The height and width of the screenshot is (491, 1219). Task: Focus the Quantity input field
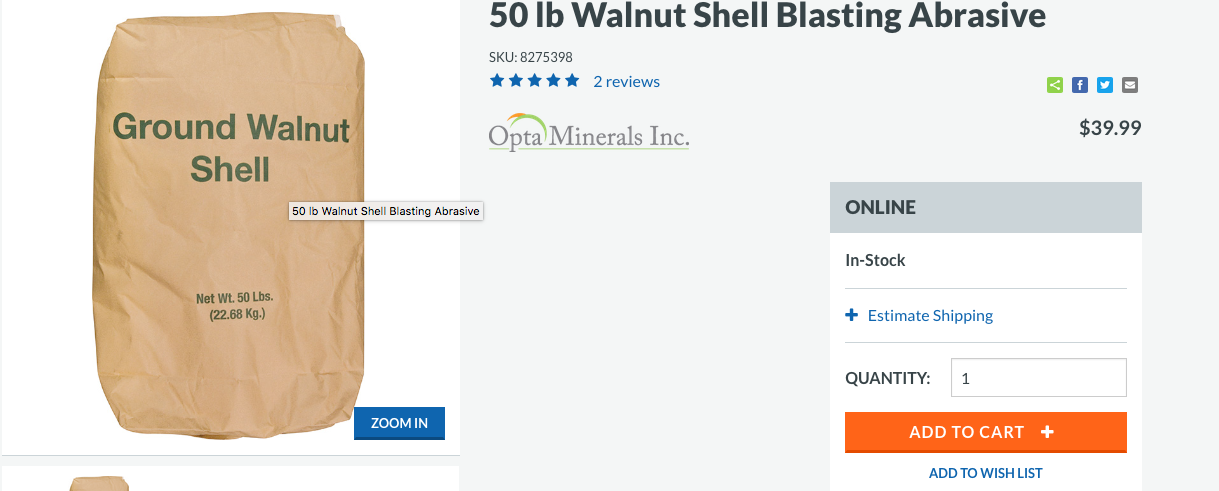point(1038,378)
